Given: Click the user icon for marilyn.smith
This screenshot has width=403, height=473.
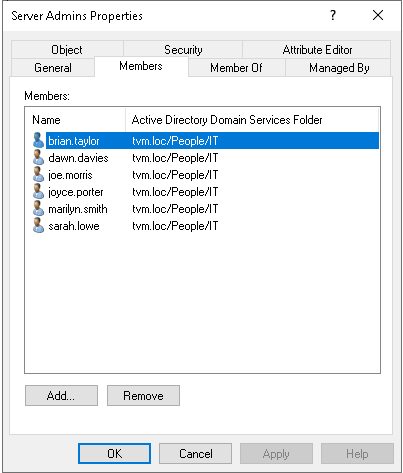Looking at the screenshot, I should (38, 208).
